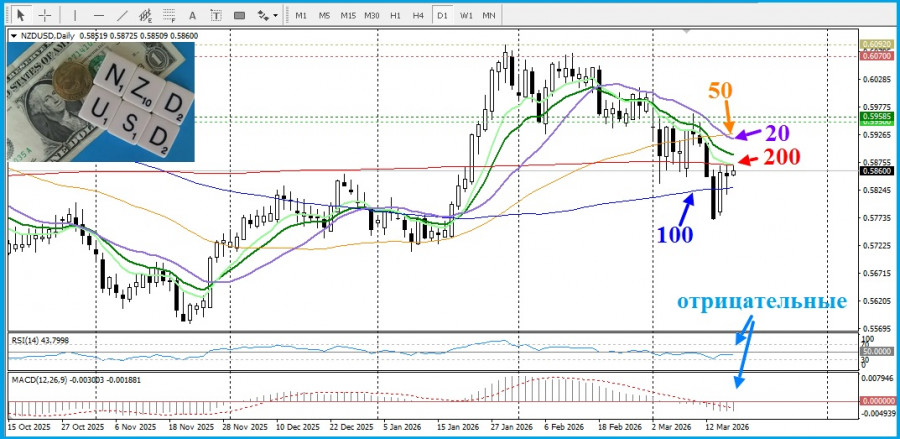Switch chart to H4 timeframe

tap(418, 15)
